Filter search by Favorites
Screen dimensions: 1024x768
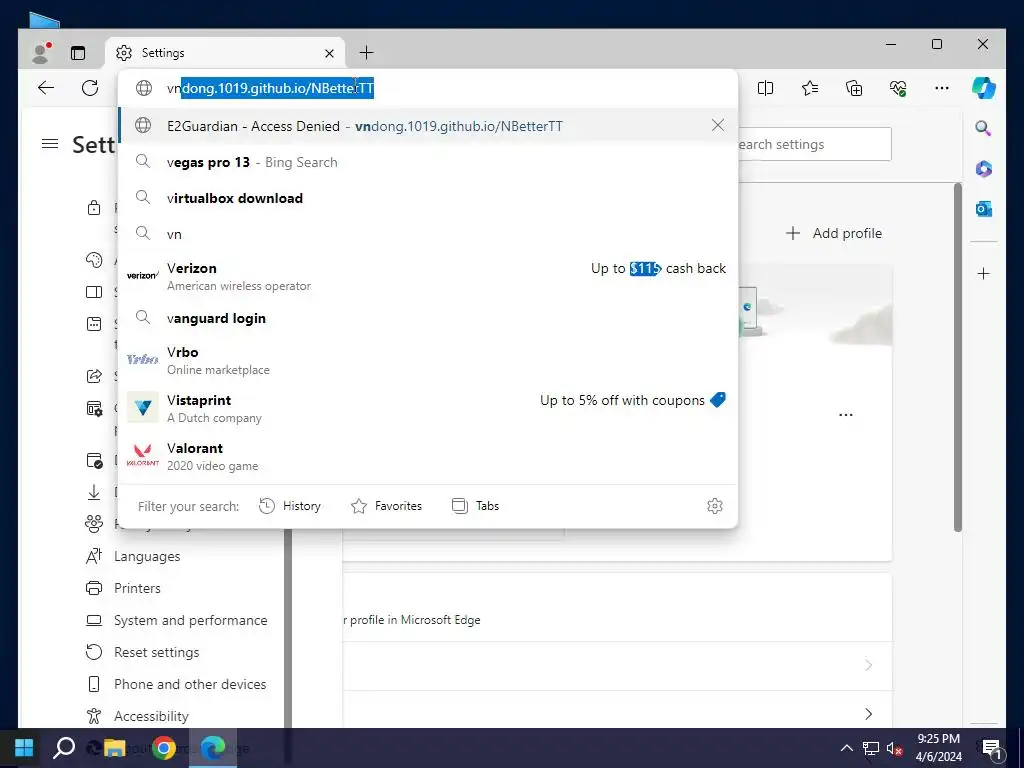pyautogui.click(x=387, y=505)
